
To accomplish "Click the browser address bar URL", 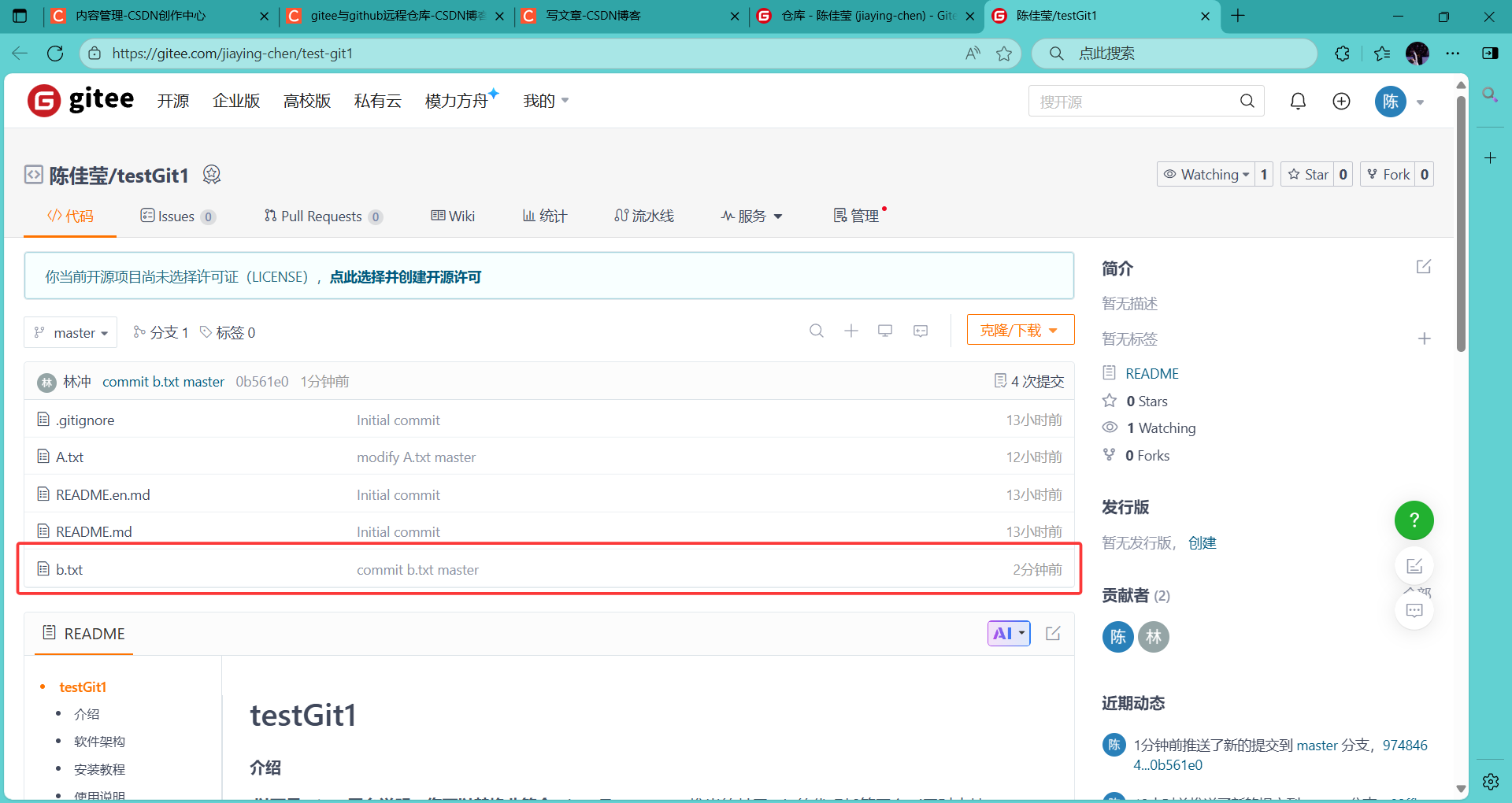I will click(x=232, y=54).
